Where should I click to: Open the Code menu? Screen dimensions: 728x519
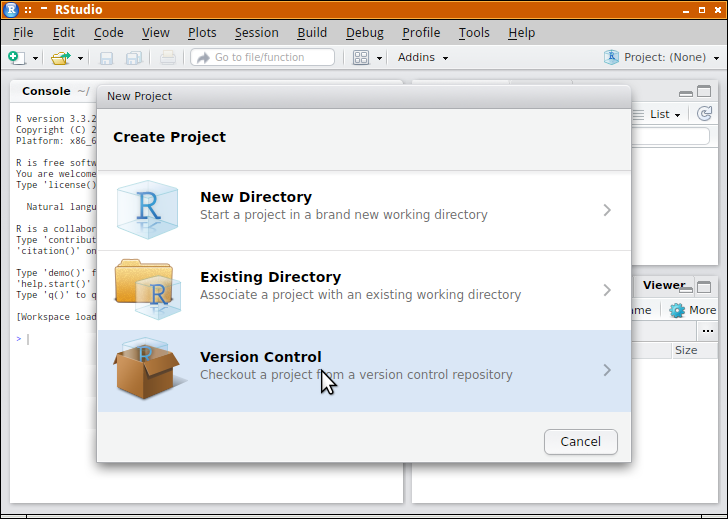point(109,32)
